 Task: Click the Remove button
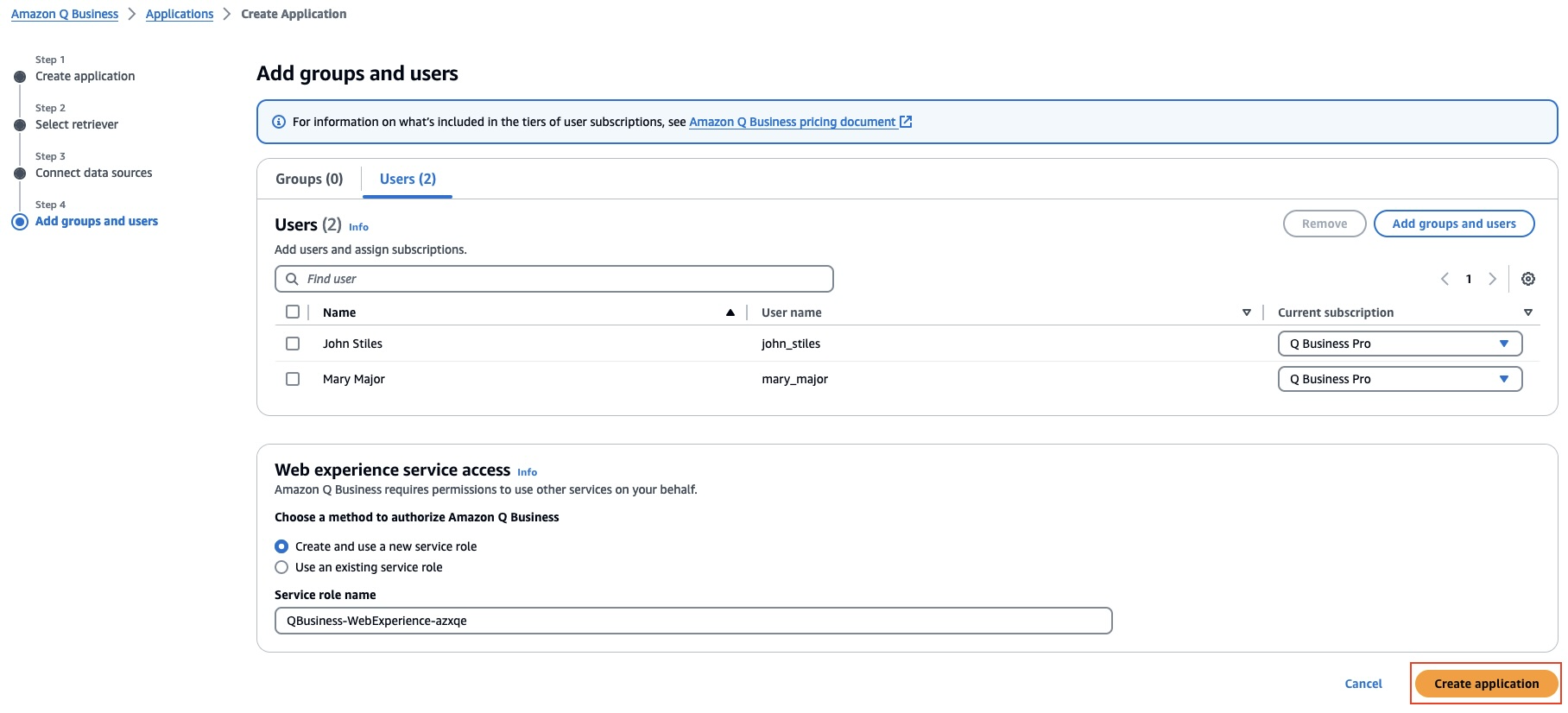click(x=1325, y=224)
